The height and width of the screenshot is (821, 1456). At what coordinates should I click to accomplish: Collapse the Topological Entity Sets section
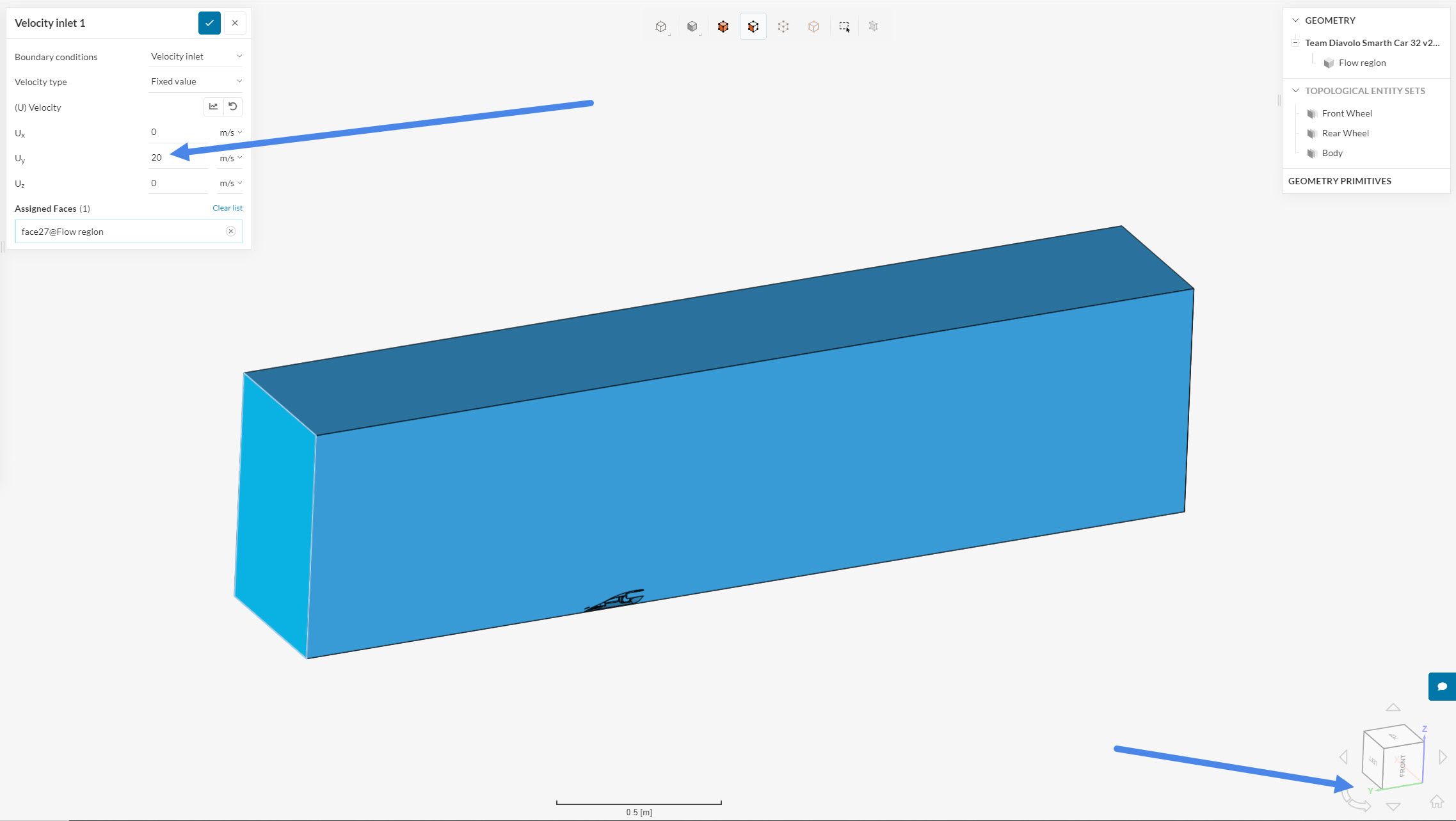click(x=1295, y=91)
